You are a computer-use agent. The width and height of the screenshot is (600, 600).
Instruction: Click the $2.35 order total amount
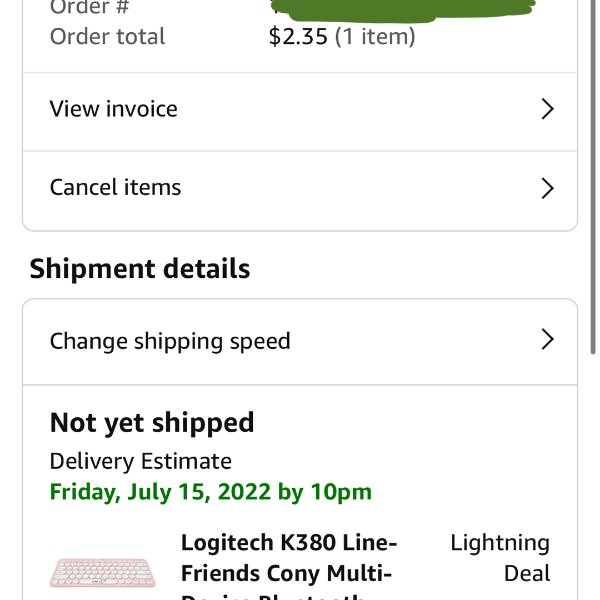(x=298, y=37)
